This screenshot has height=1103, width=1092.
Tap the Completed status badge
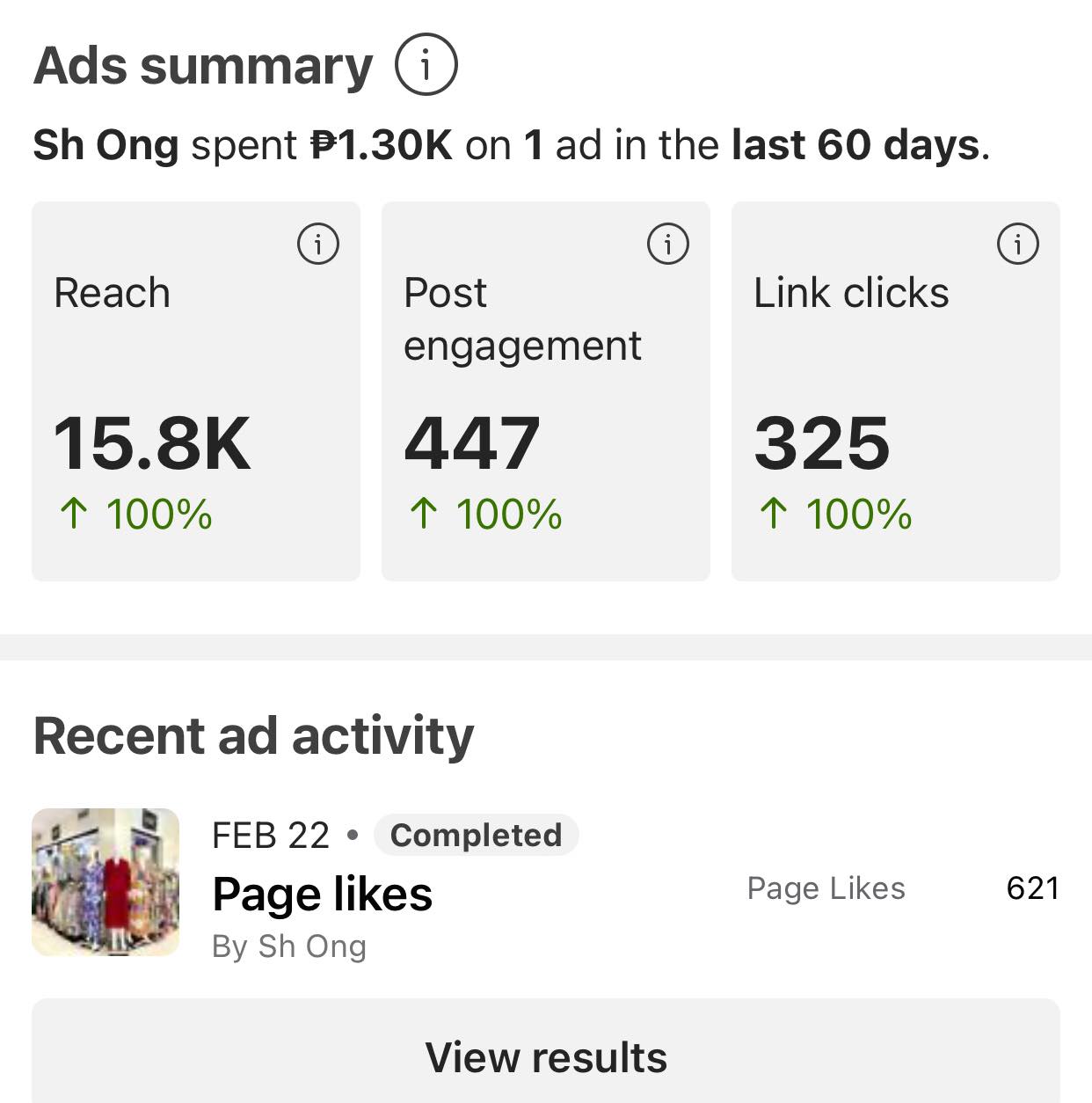[x=476, y=835]
